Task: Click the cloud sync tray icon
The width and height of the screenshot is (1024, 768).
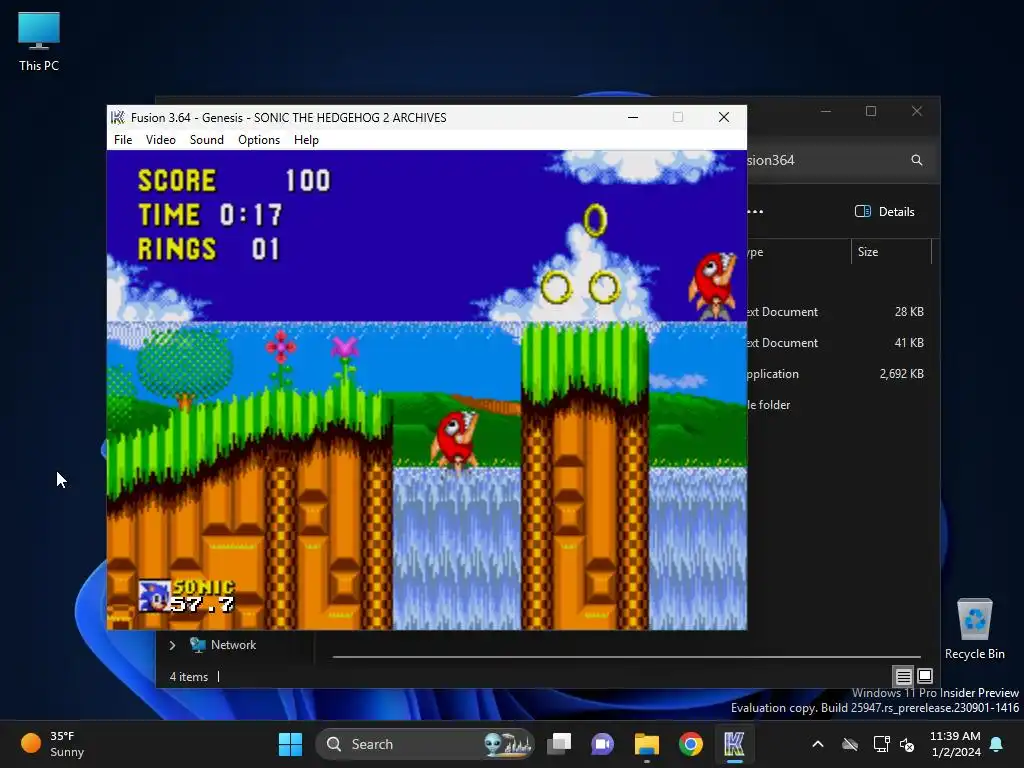Action: [x=850, y=744]
